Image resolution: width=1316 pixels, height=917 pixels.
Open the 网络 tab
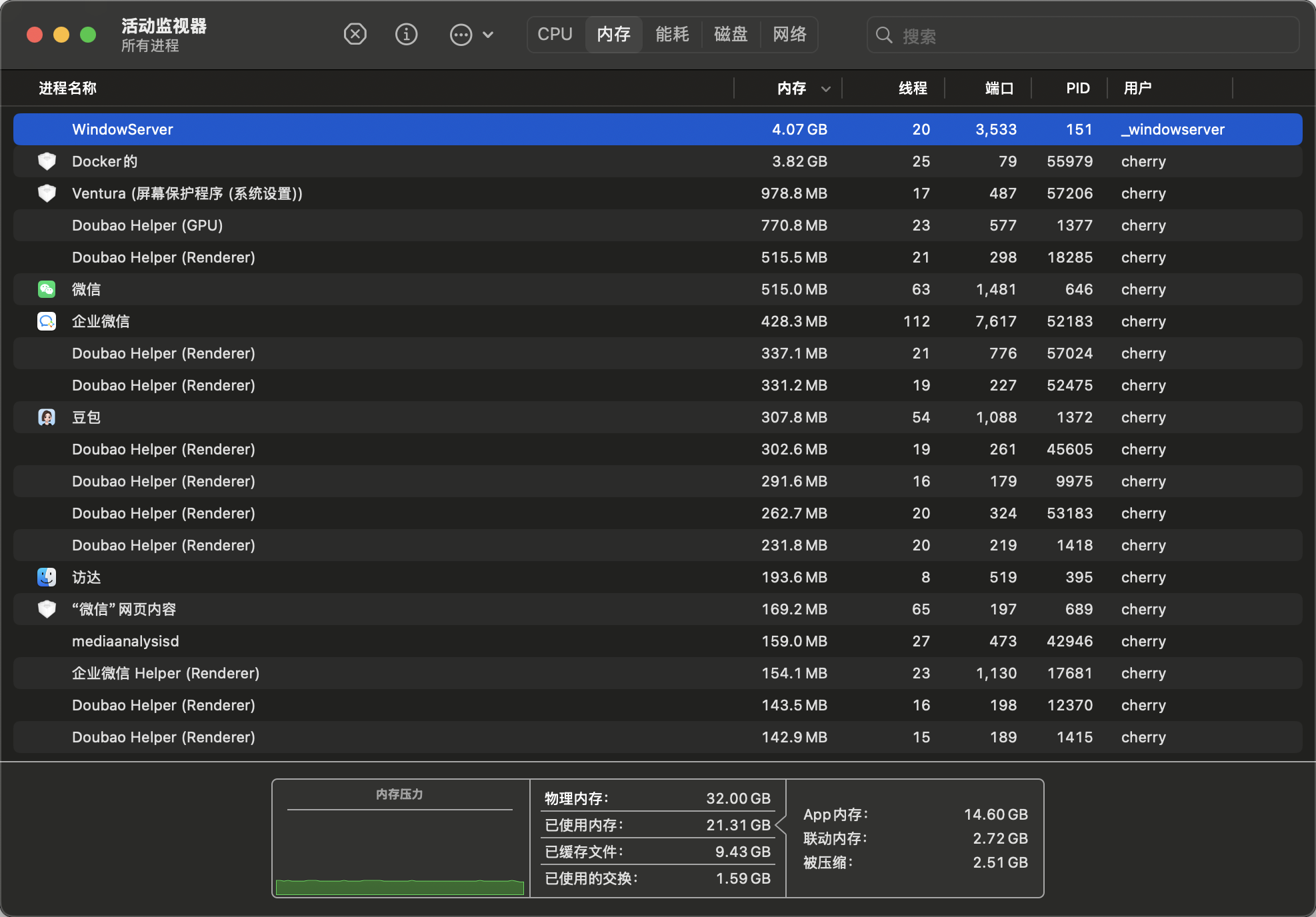pos(789,34)
